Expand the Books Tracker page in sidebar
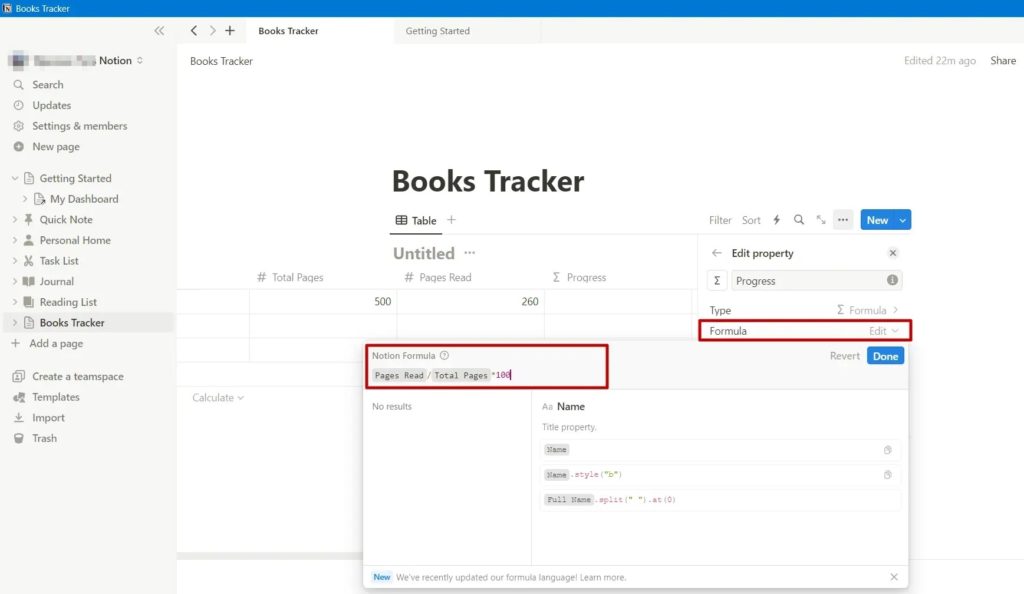Viewport: 1024px width, 594px height. [x=14, y=323]
